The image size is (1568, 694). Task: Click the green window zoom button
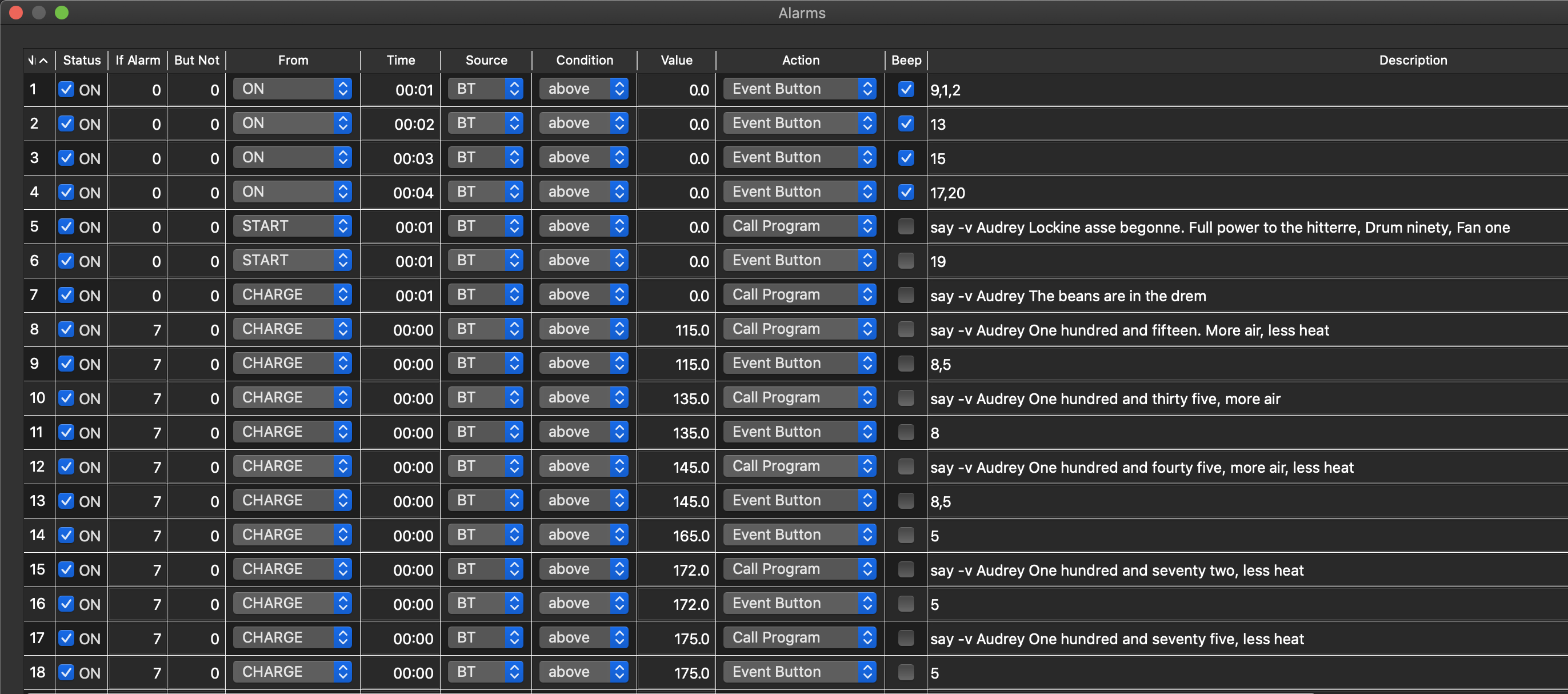pos(62,12)
